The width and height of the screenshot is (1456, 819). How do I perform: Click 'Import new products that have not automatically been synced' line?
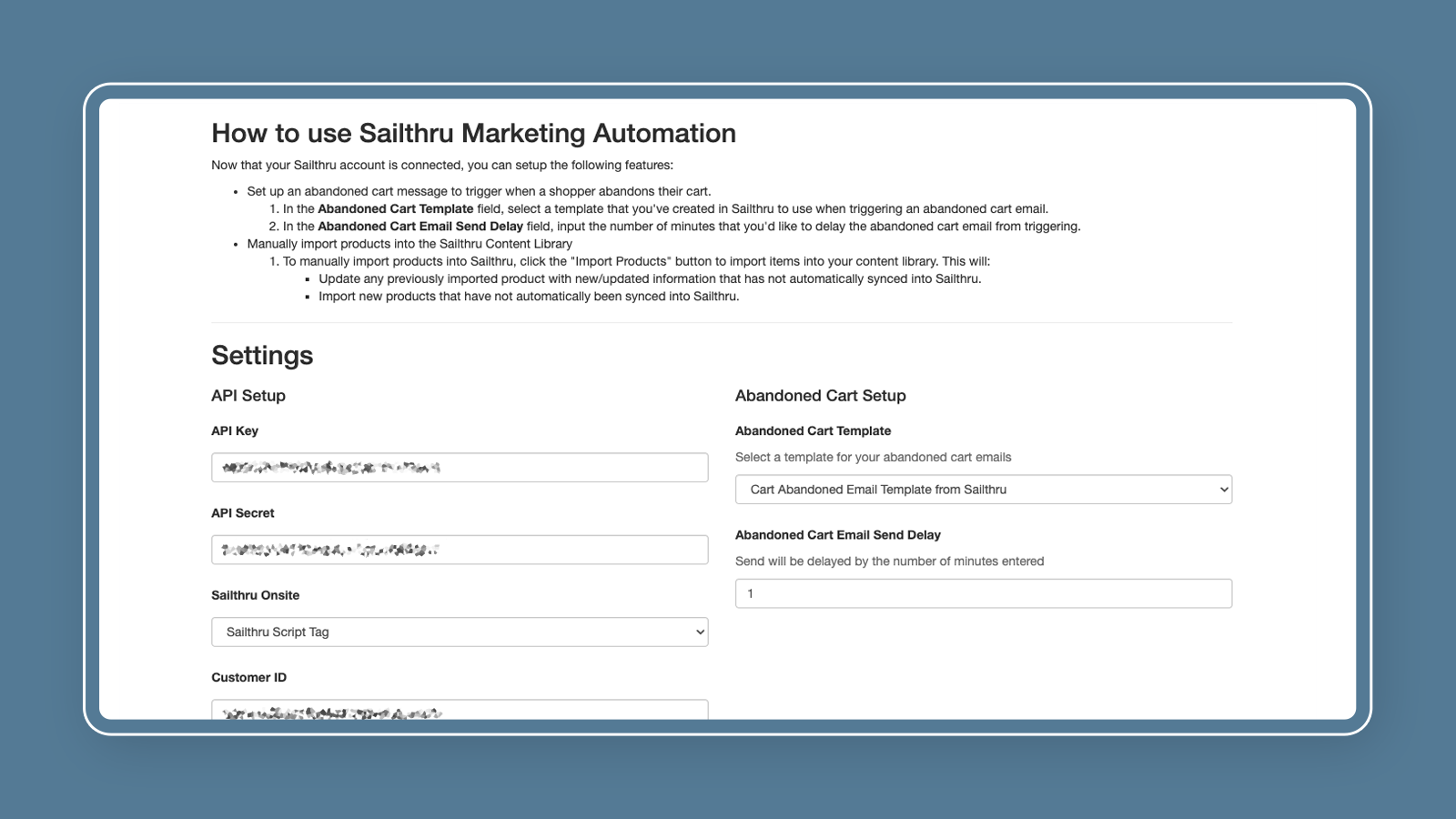coord(529,297)
